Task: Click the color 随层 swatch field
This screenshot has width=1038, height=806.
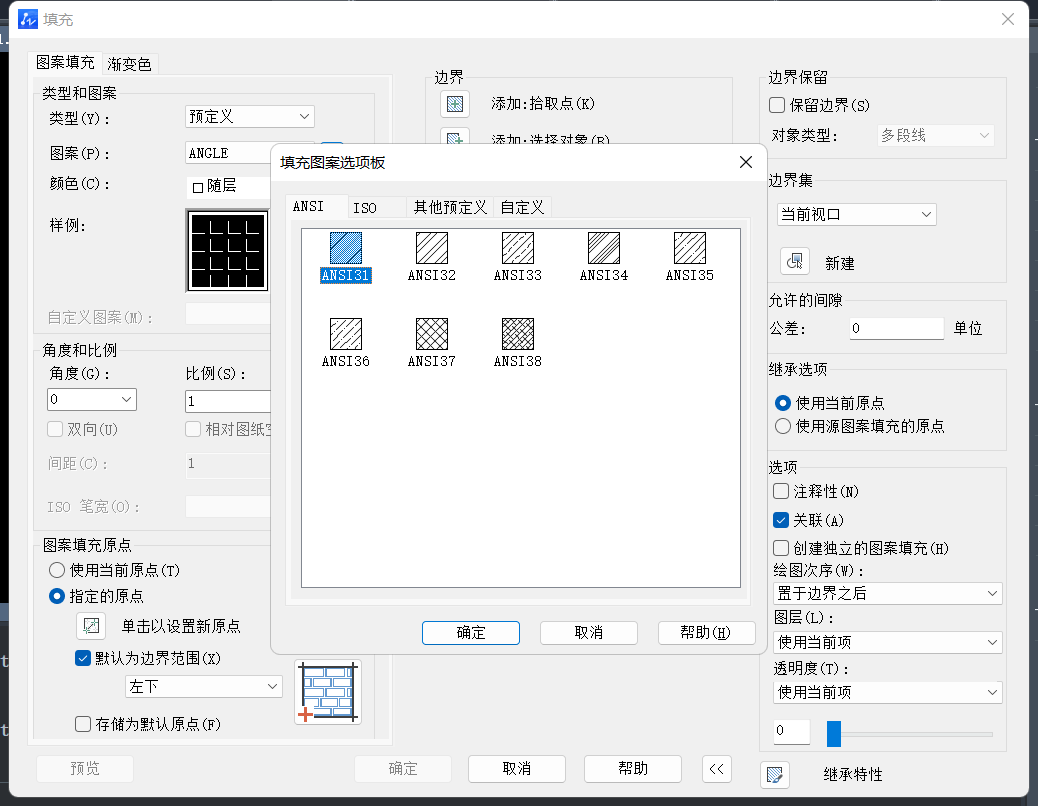Action: pos(229,187)
